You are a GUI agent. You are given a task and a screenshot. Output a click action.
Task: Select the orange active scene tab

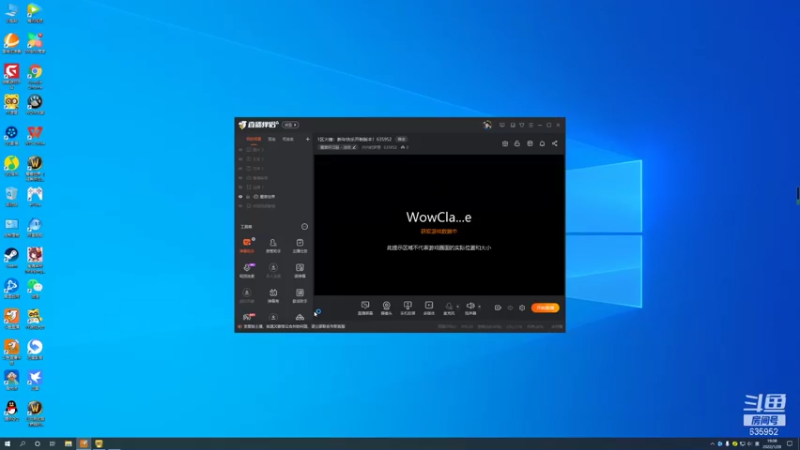tap(254, 139)
